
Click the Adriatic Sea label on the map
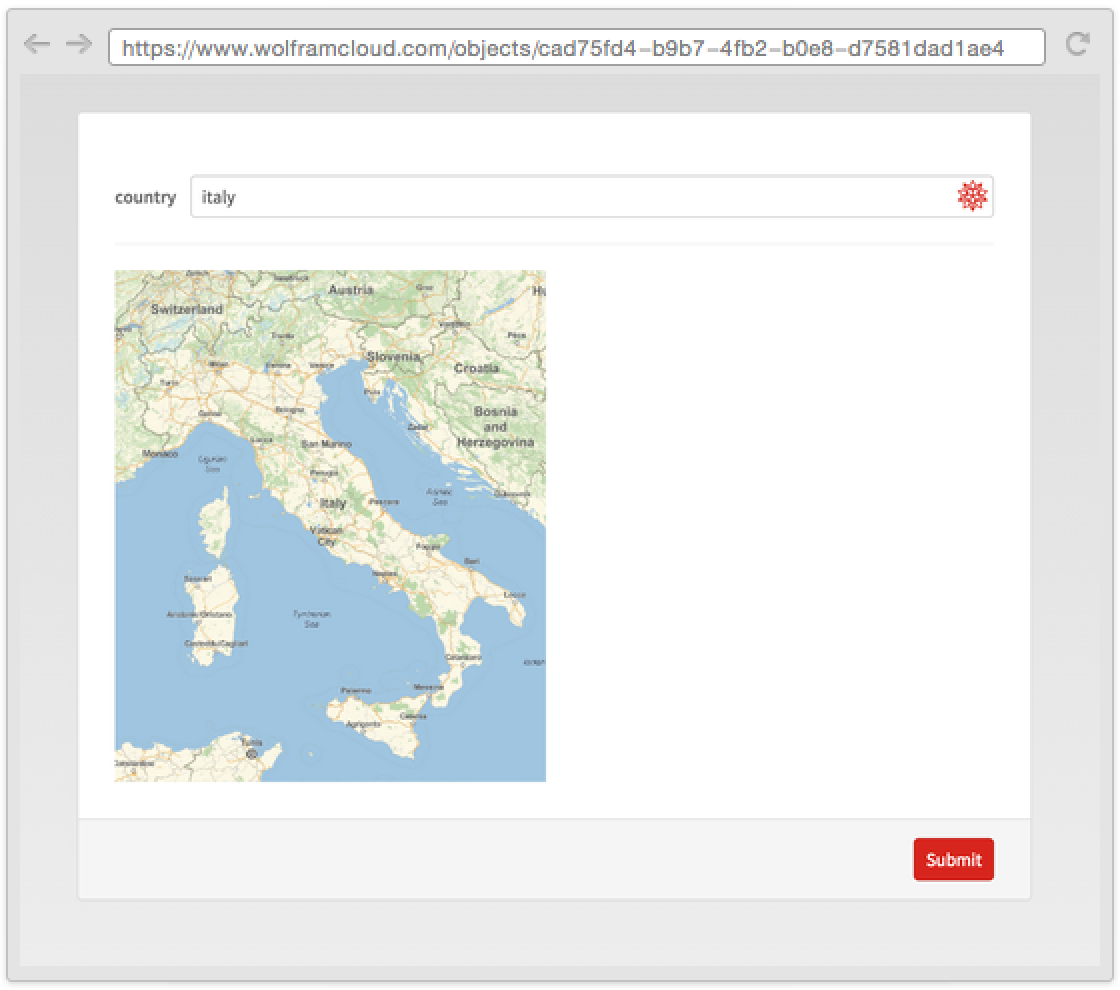(x=439, y=497)
